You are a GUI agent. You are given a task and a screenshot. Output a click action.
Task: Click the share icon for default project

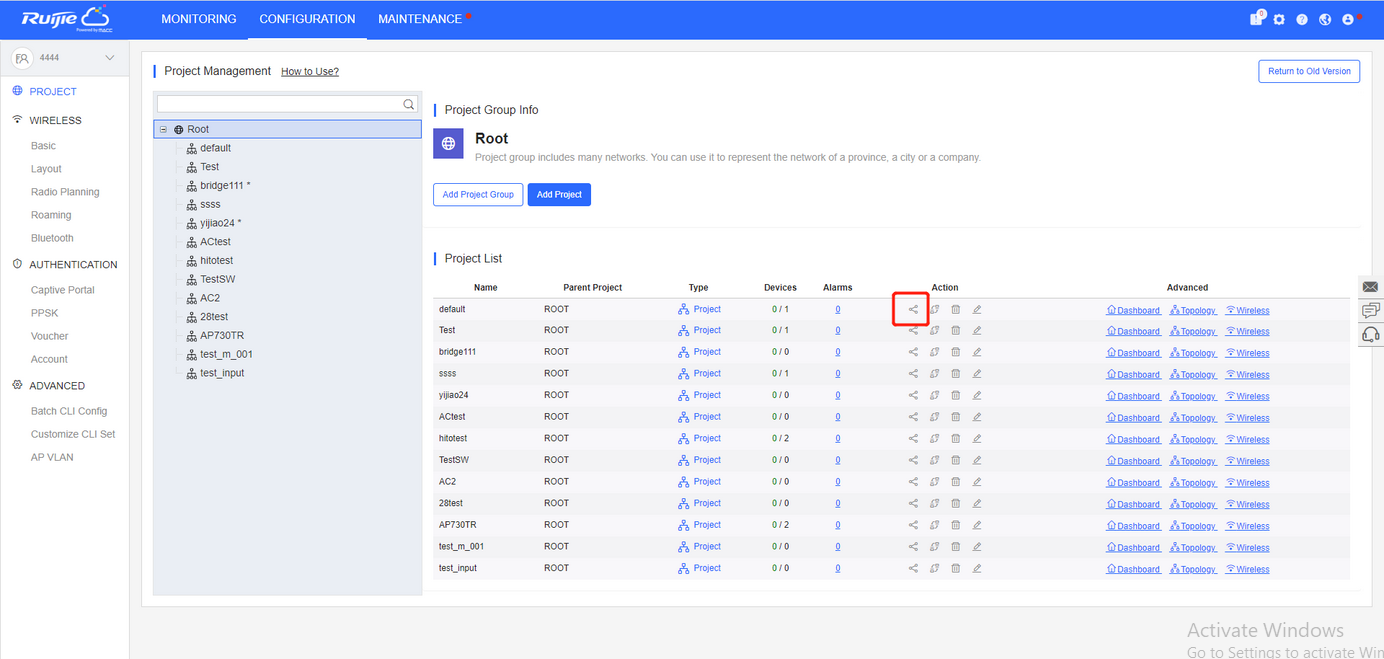913,309
